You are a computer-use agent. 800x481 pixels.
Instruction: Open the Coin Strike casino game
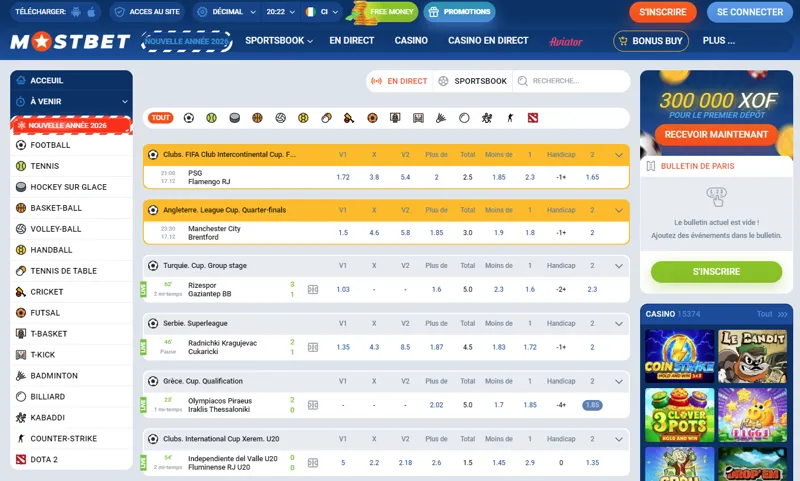pos(679,355)
